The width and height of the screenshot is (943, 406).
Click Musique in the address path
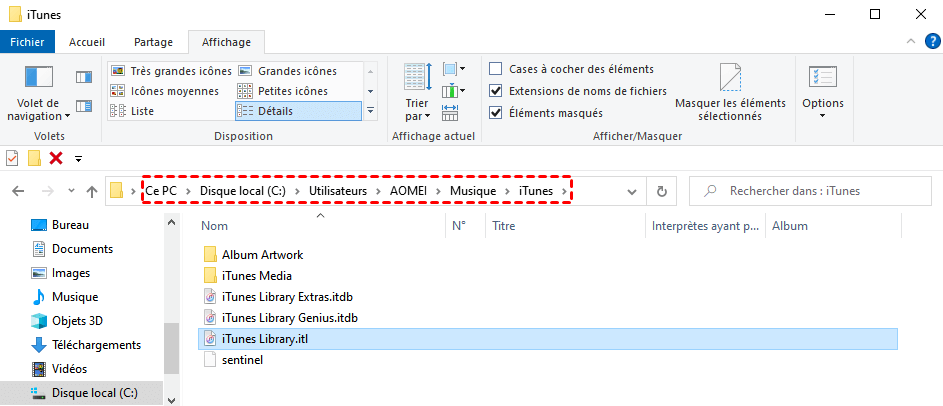[x=473, y=191]
